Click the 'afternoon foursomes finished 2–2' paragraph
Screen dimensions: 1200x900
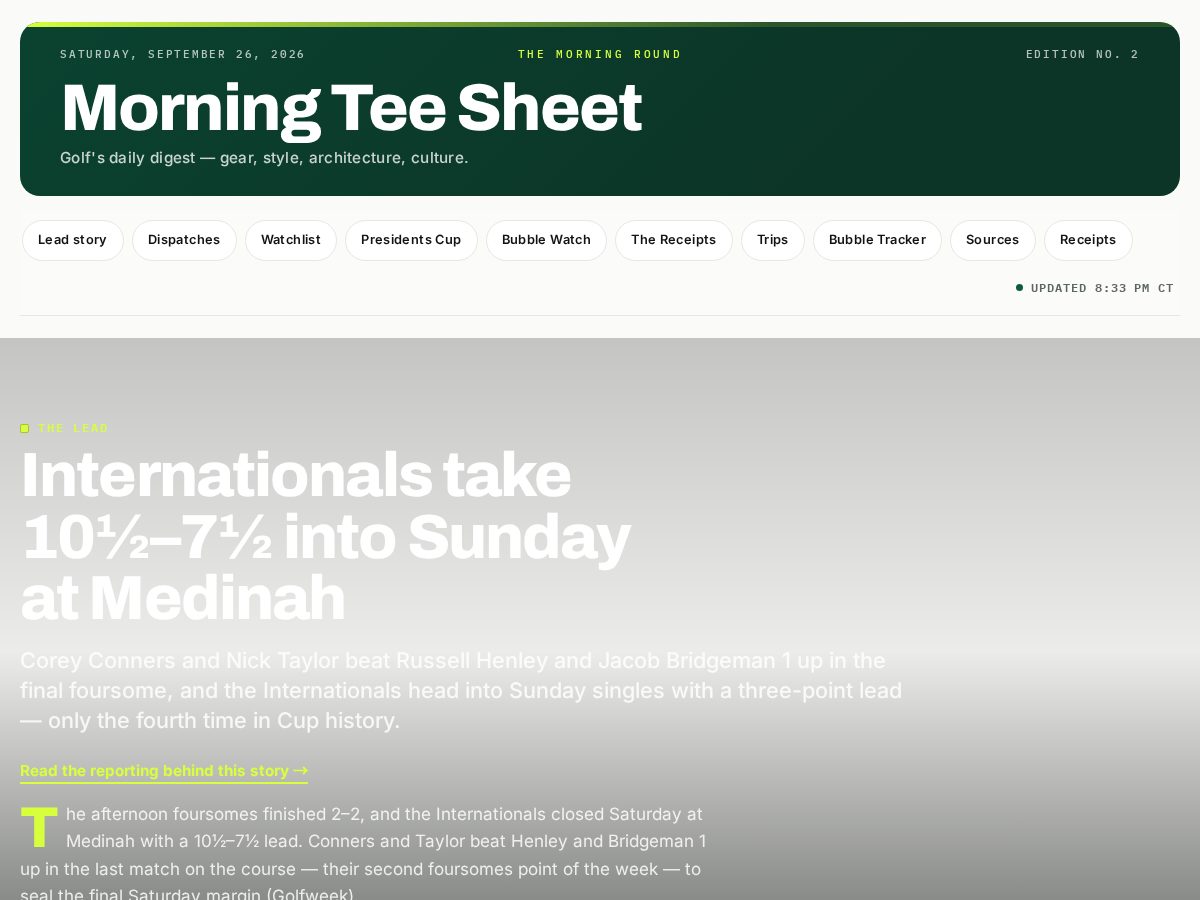click(x=363, y=855)
